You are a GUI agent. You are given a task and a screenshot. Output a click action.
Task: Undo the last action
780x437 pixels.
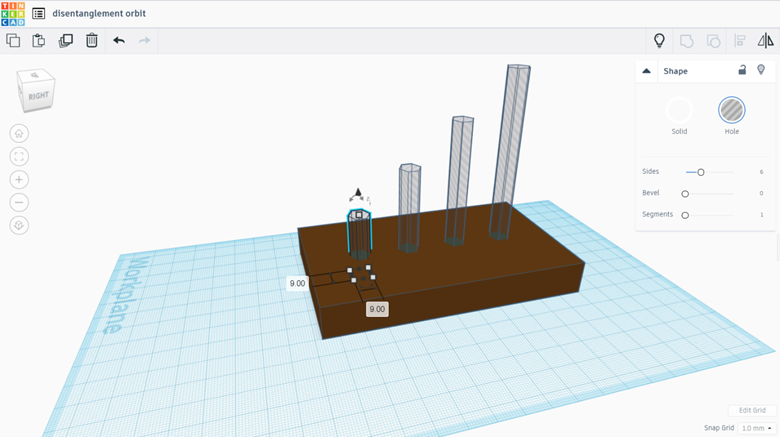coord(119,40)
